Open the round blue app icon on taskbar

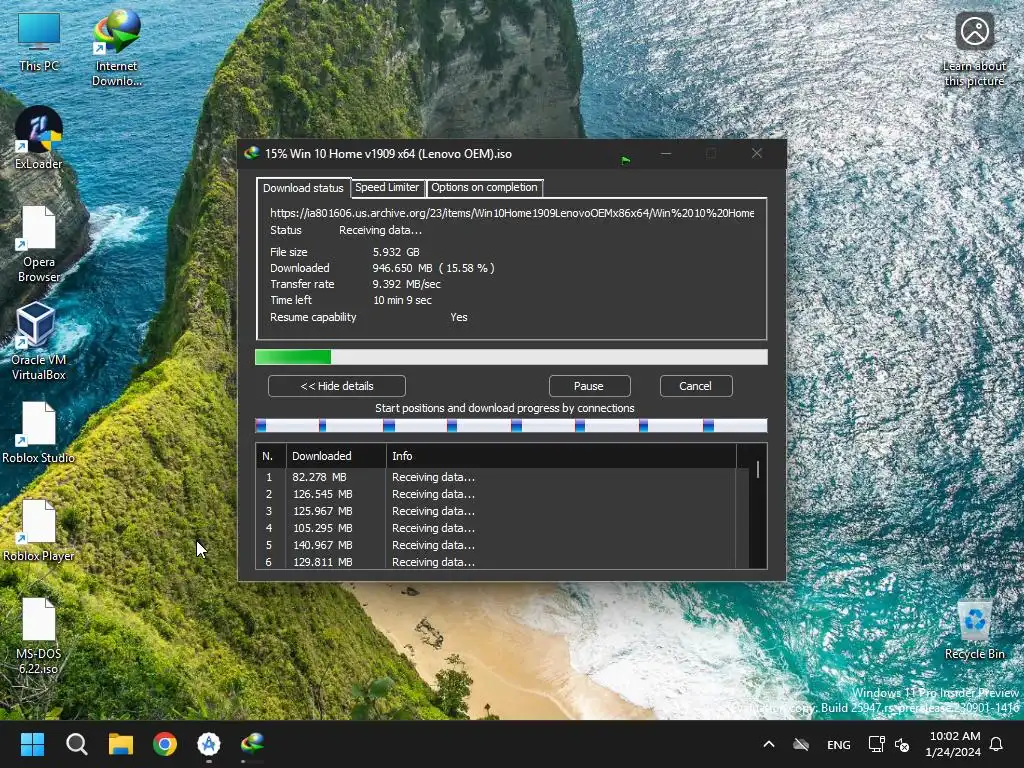coord(209,744)
